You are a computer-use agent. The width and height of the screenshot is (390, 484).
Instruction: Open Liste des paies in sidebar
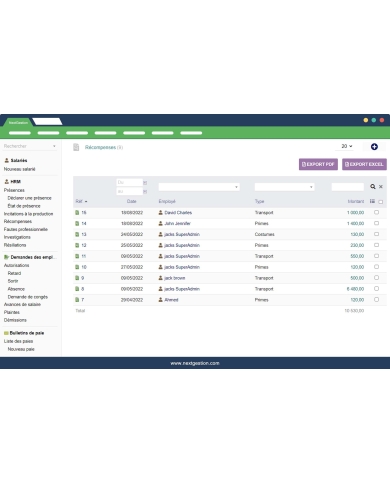[x=18, y=341]
